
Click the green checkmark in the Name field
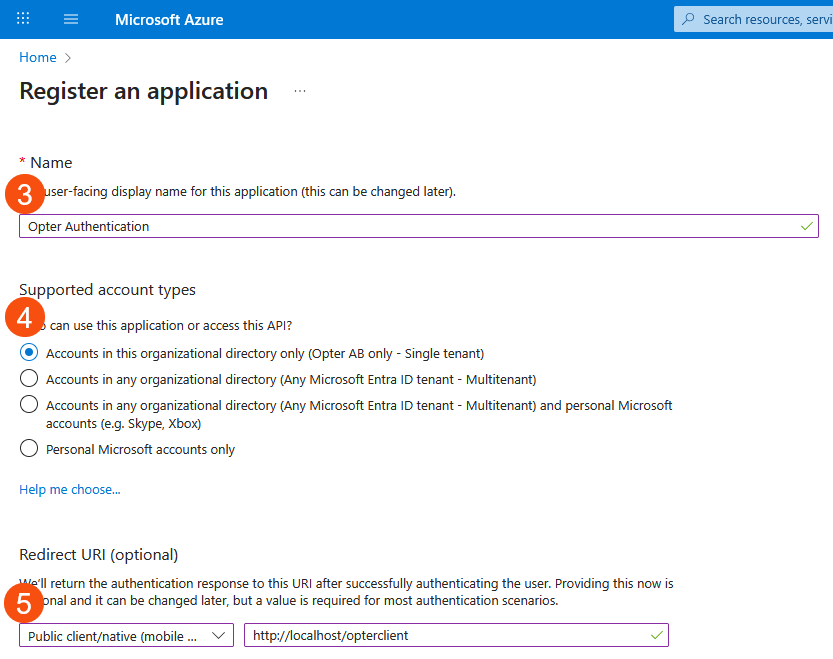tap(806, 227)
